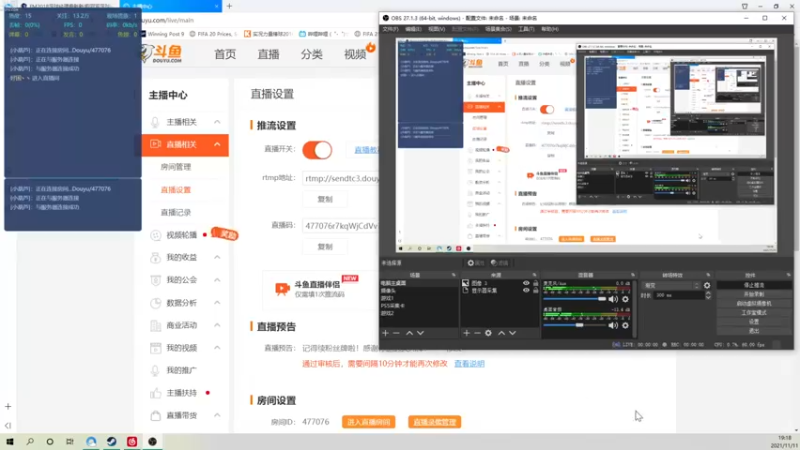Click the 进入直播间 orange button
Screen dimensions: 800x450
(x=368, y=422)
